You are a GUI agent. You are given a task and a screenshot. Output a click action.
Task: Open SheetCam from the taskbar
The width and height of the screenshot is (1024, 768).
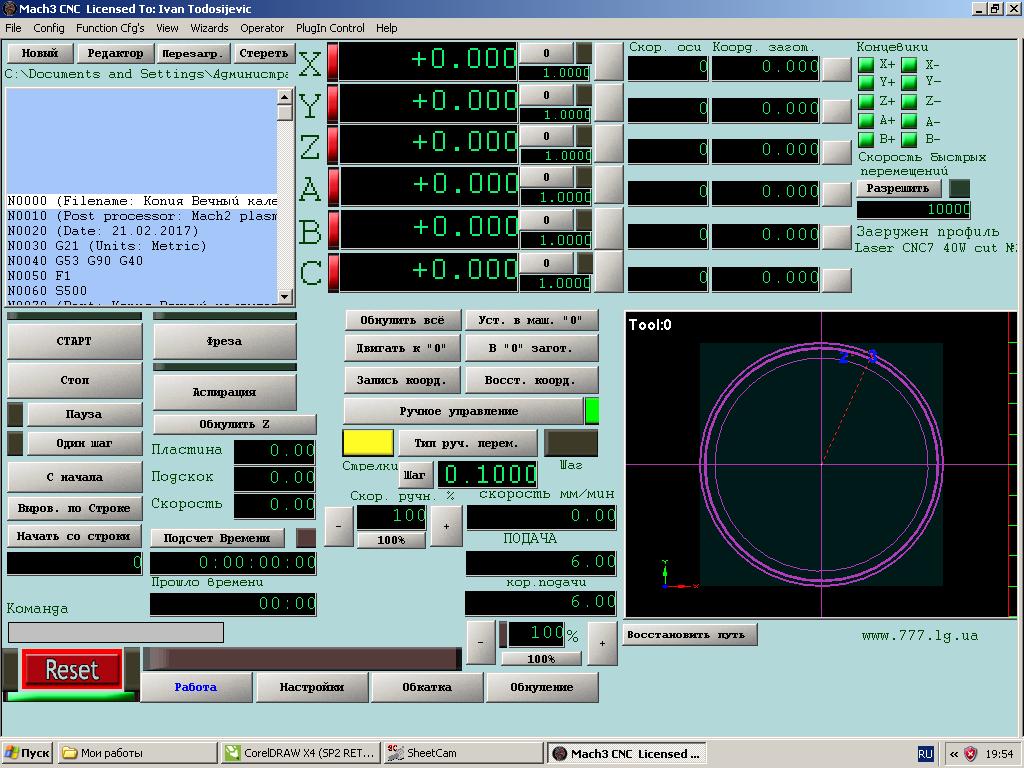462,753
